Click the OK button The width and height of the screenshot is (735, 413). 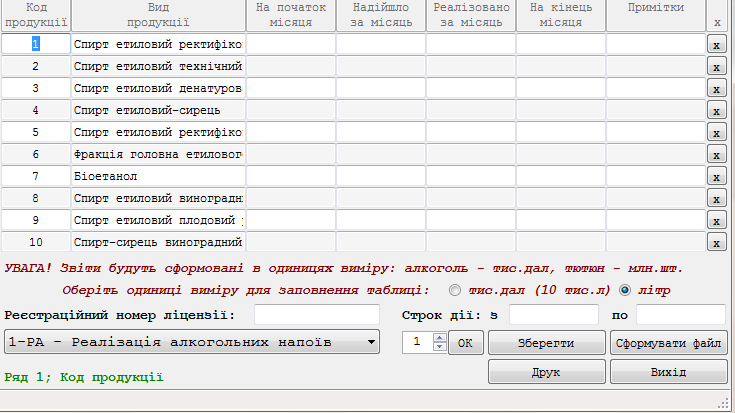464,342
